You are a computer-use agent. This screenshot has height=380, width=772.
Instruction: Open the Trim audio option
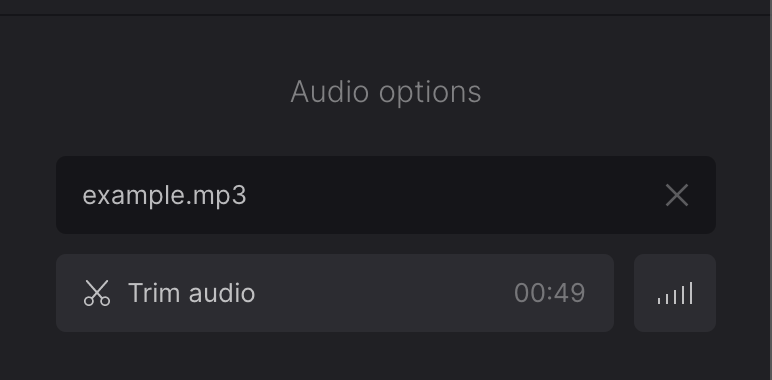click(x=335, y=293)
